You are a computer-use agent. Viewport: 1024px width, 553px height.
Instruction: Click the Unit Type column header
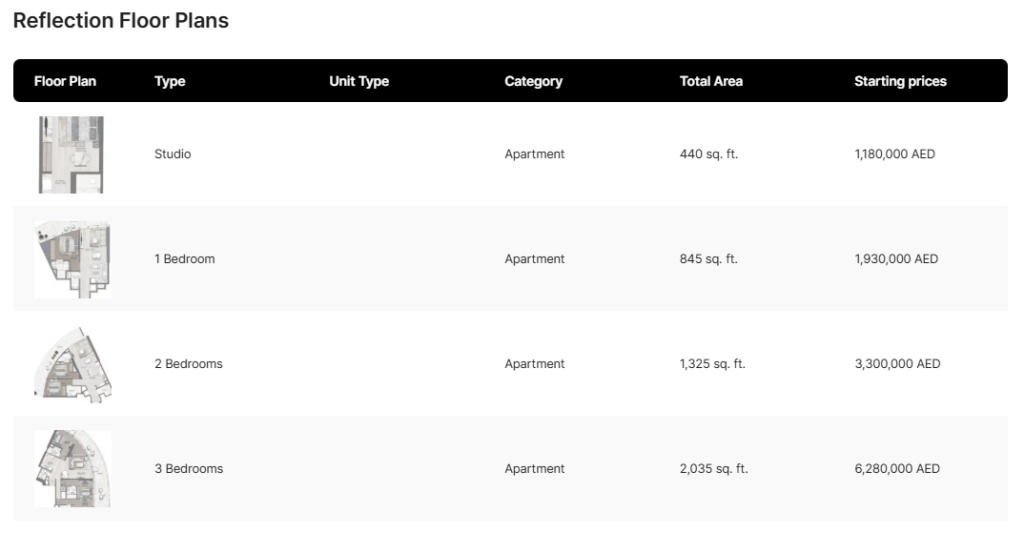[x=359, y=81]
